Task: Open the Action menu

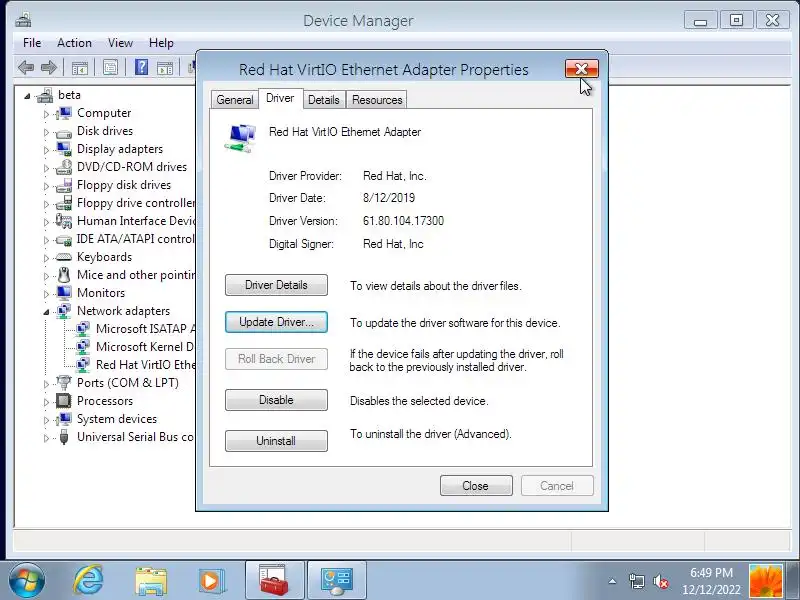Action: click(x=74, y=43)
